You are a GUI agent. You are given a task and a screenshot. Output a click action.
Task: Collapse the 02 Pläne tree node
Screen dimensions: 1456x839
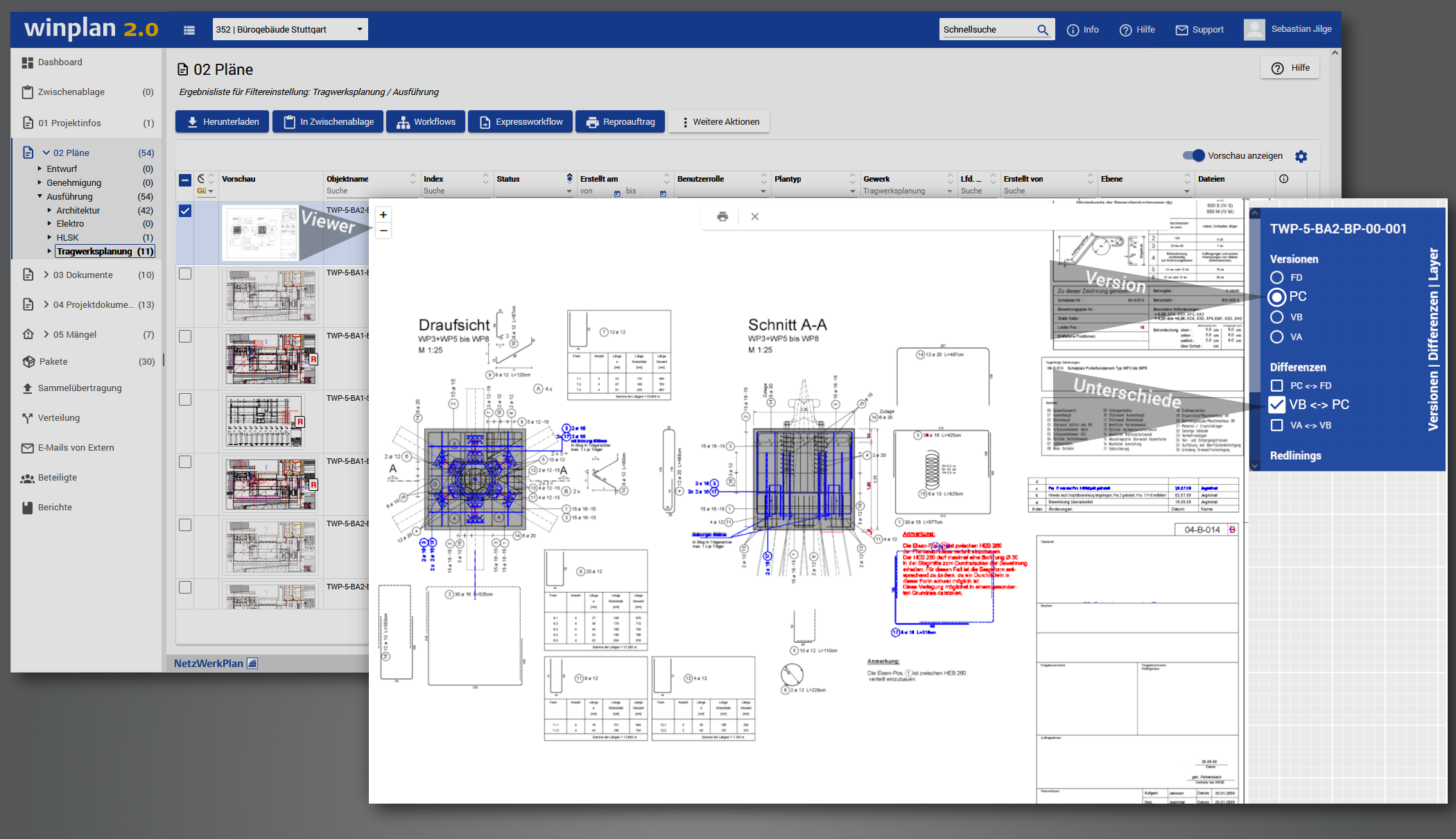click(46, 153)
